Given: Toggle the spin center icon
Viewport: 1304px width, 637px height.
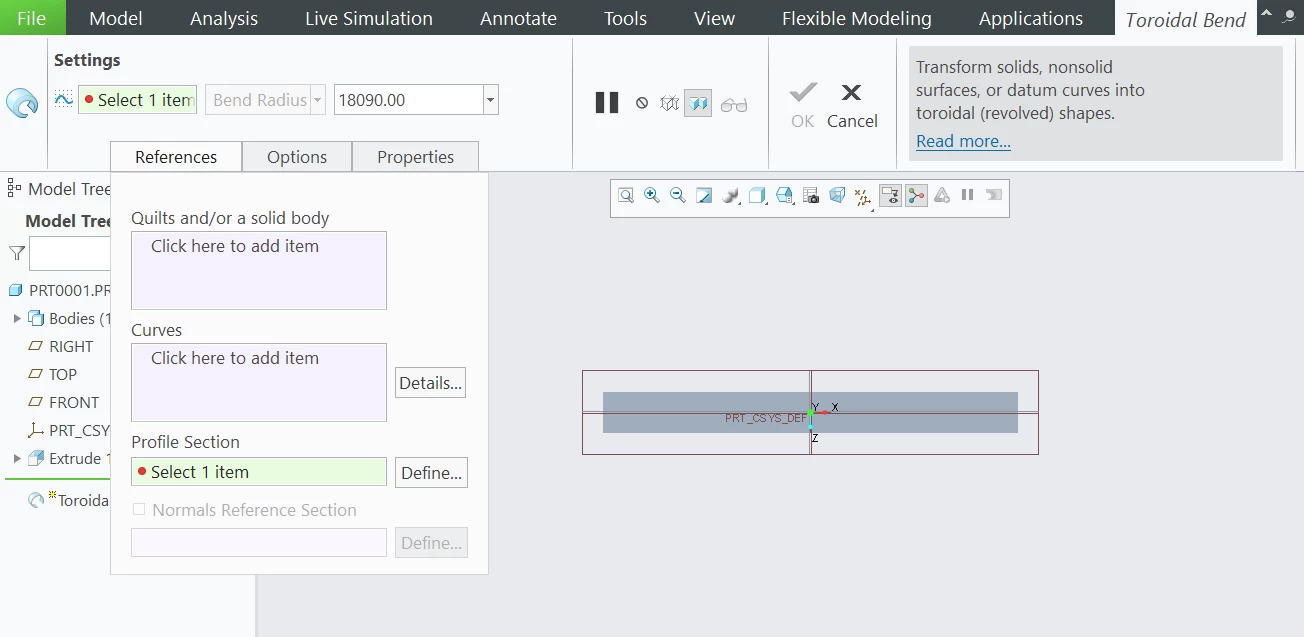Looking at the screenshot, I should click(916, 196).
